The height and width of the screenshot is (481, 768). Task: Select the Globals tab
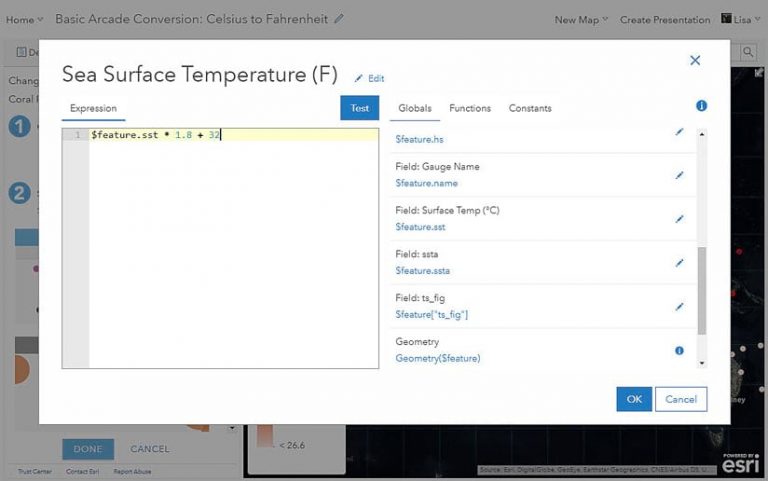pyautogui.click(x=415, y=108)
